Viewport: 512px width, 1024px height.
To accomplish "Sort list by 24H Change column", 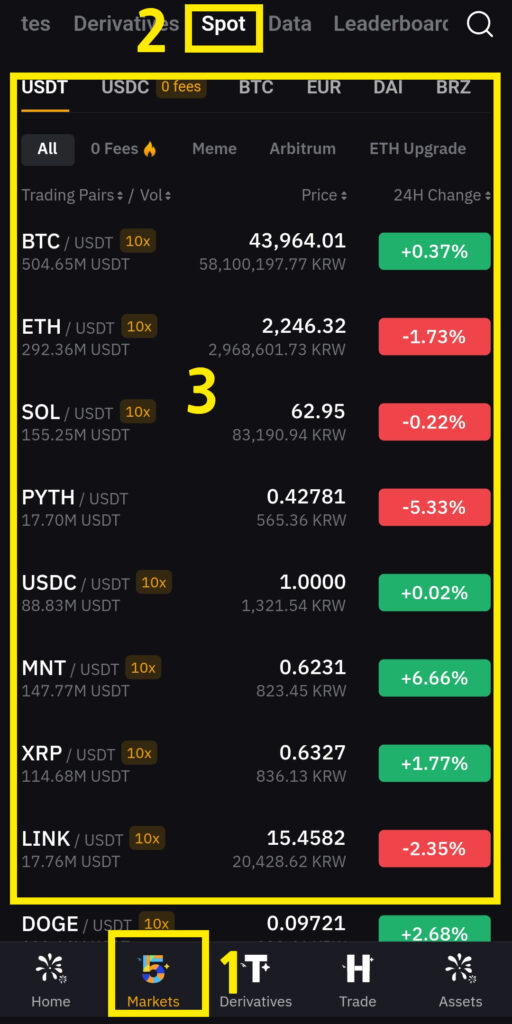I will pyautogui.click(x=442, y=195).
